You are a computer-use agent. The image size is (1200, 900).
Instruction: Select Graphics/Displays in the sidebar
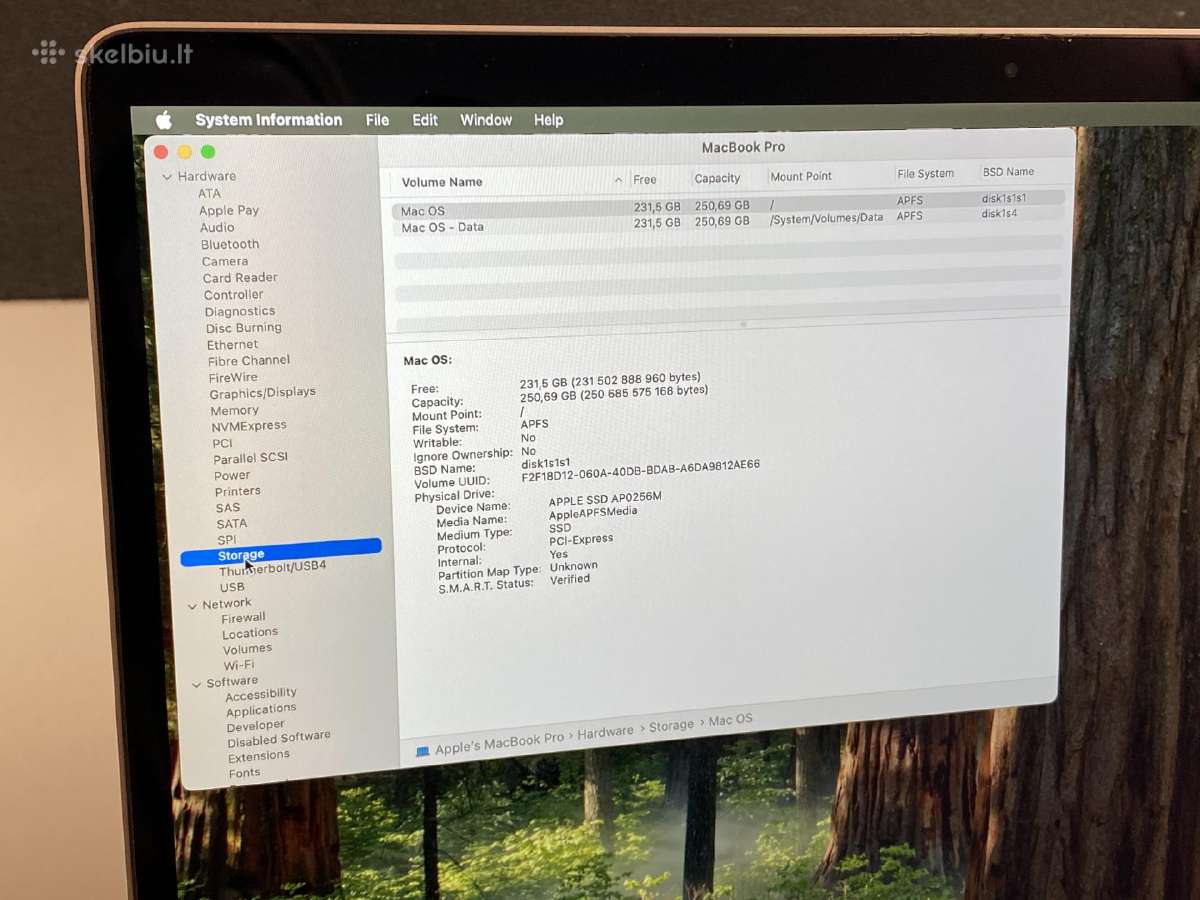262,393
